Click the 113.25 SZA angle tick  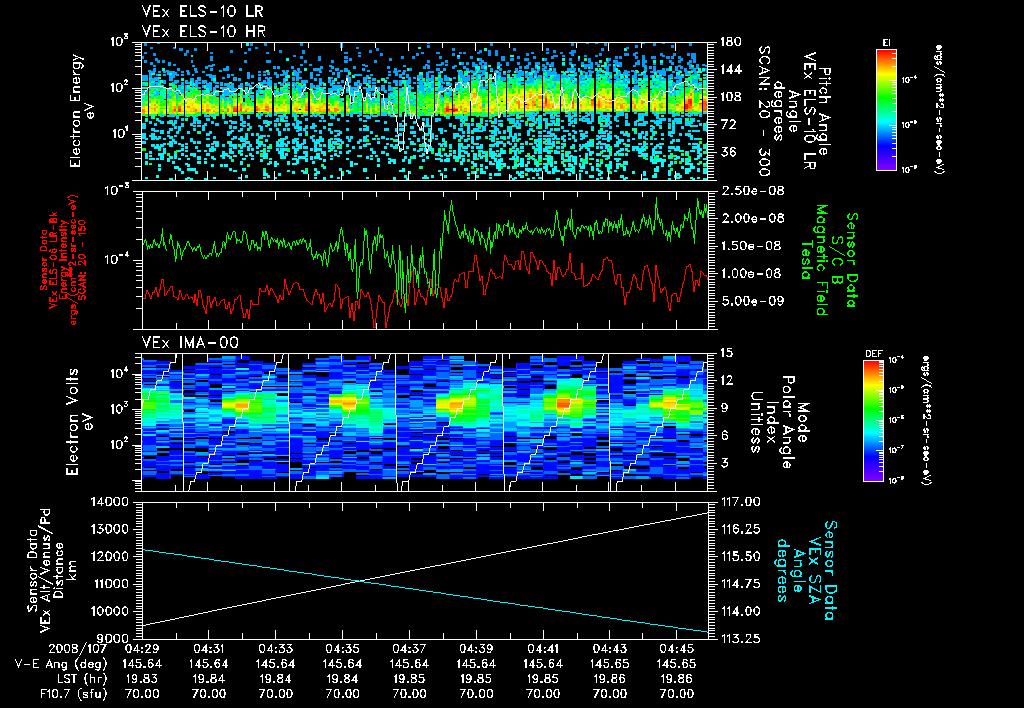(x=742, y=639)
